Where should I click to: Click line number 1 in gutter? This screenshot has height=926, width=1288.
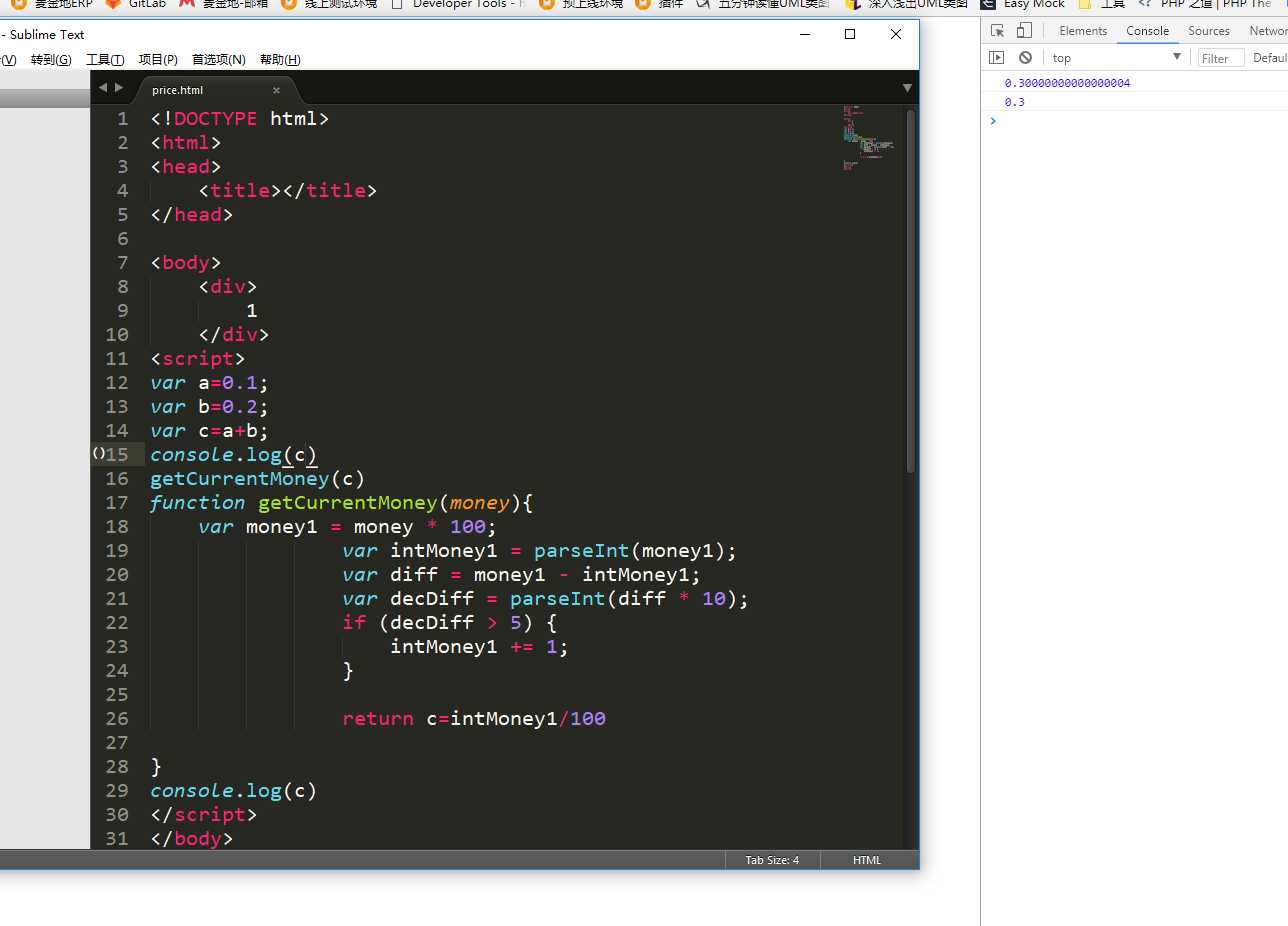[122, 119]
